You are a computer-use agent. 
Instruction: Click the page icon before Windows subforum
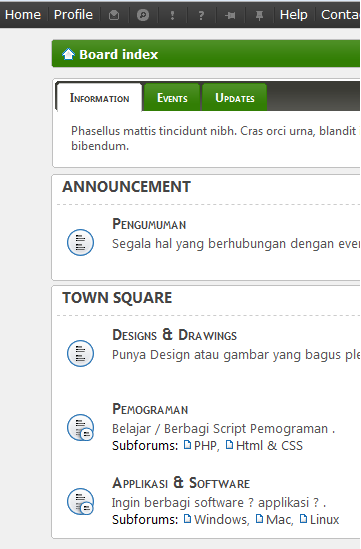pyautogui.click(x=188, y=519)
